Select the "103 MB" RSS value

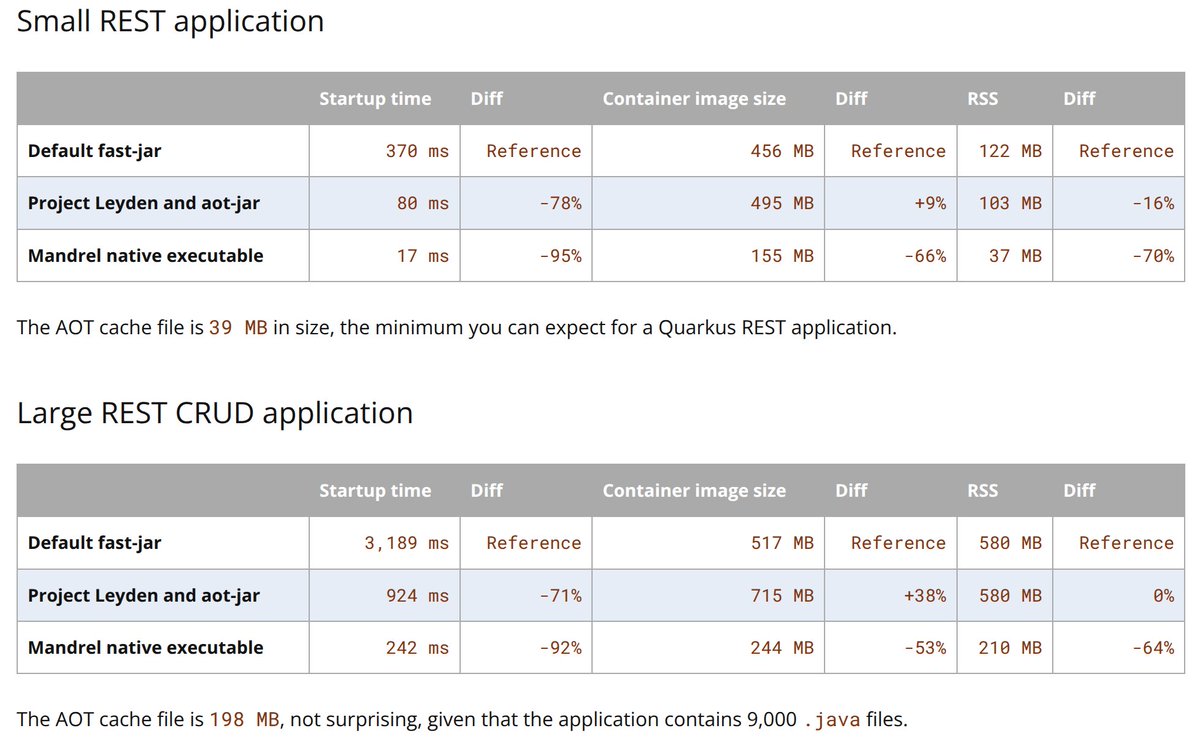(x=1010, y=203)
